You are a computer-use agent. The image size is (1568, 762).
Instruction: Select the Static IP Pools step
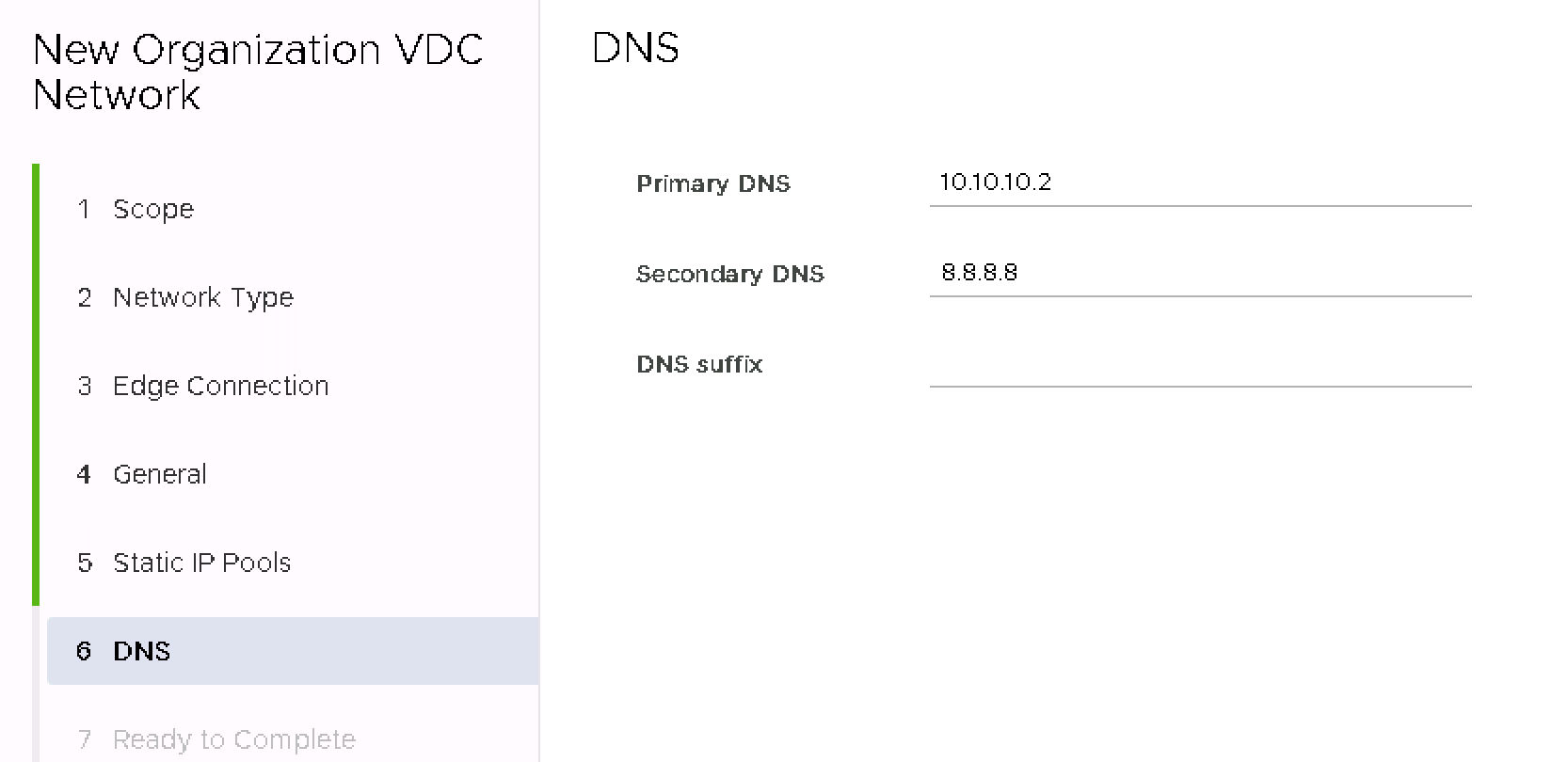(x=201, y=563)
